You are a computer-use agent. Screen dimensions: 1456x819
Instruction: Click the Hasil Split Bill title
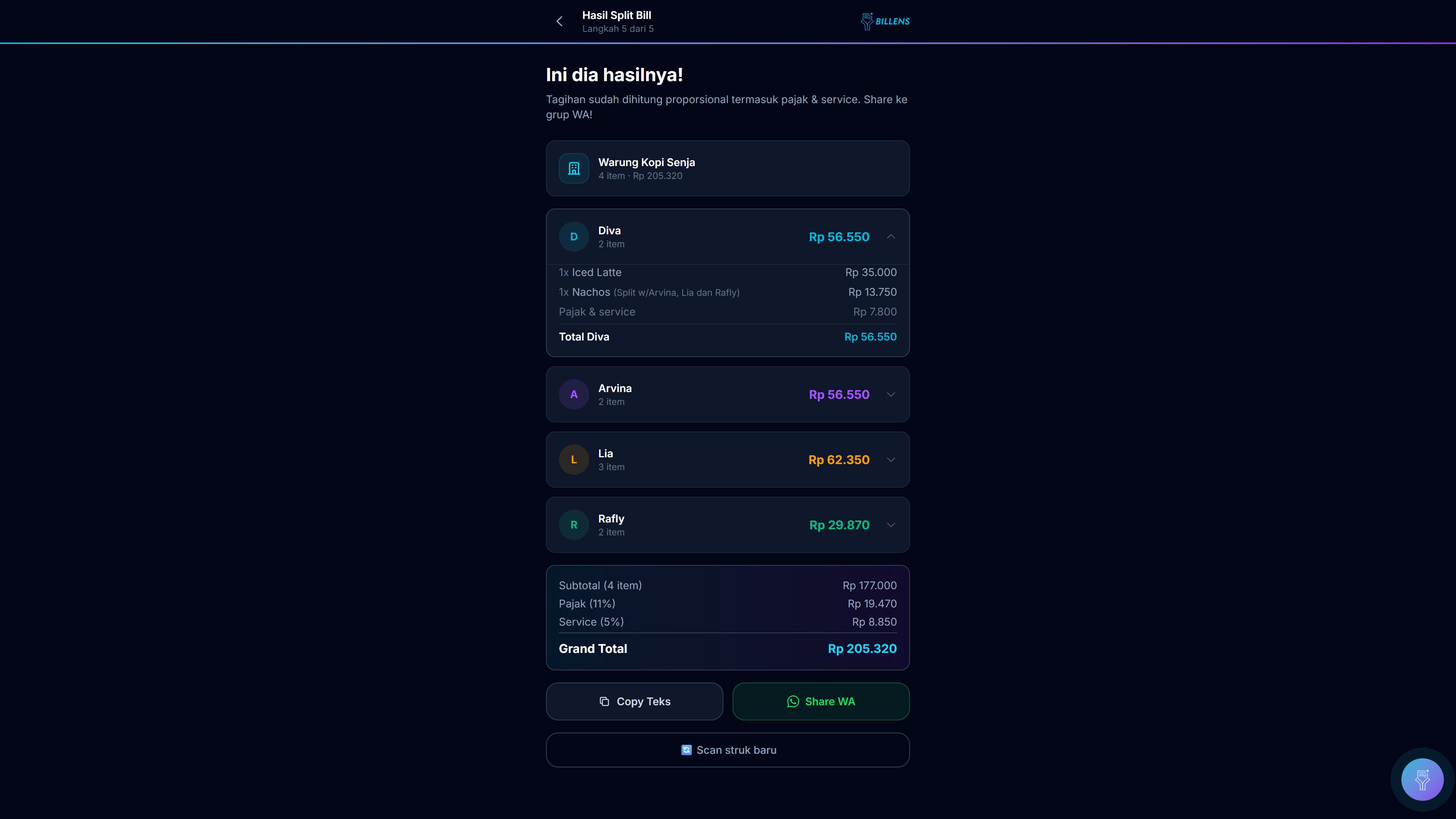[617, 15]
